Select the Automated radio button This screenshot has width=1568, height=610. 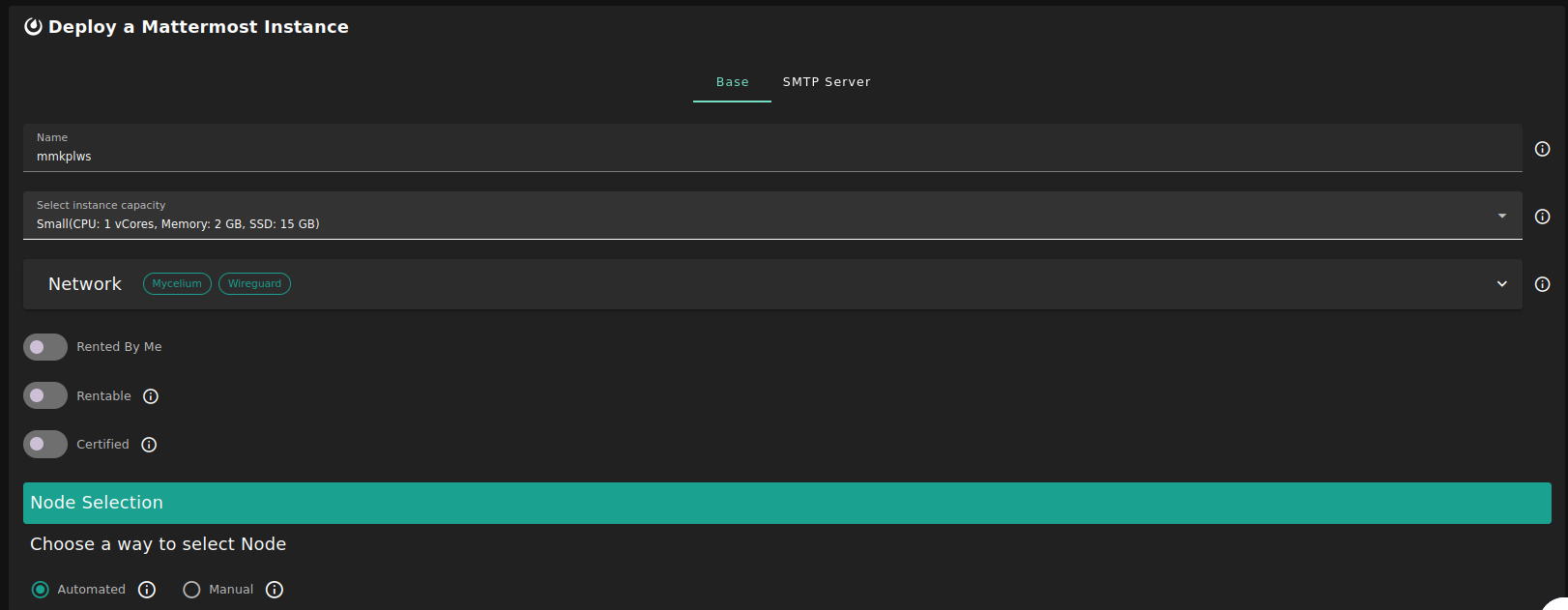(x=41, y=590)
